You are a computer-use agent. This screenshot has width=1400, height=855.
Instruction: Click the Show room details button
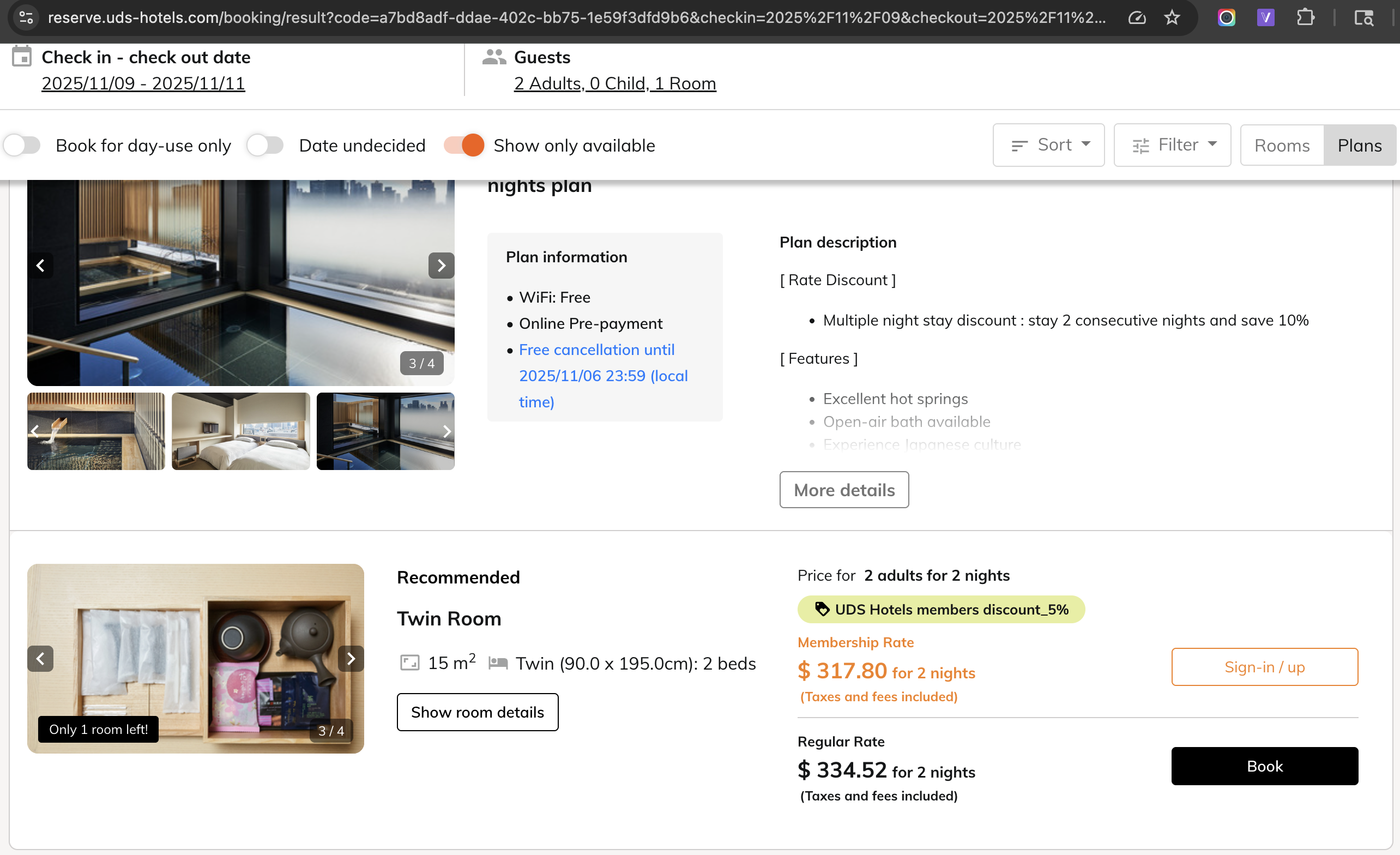477,712
